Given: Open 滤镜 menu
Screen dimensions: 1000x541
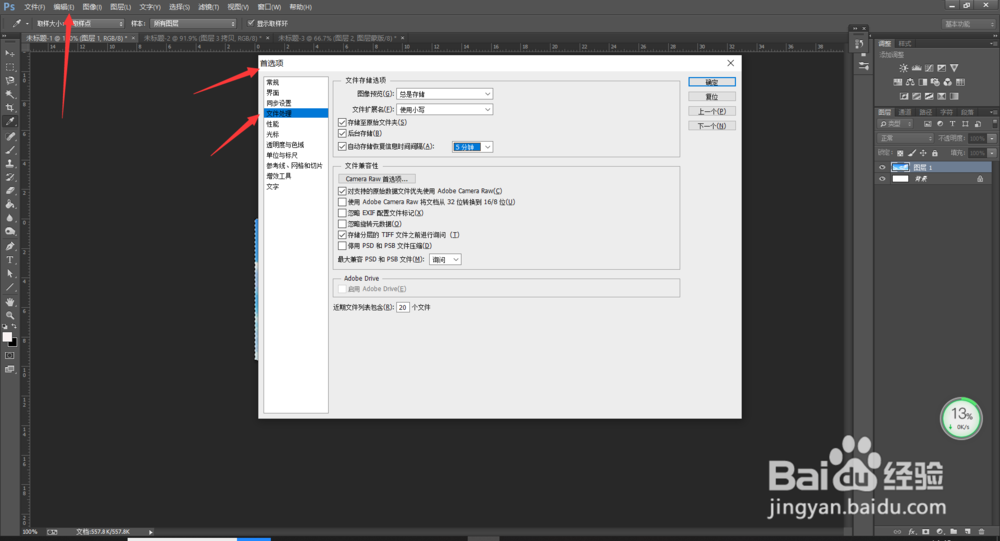Looking at the screenshot, I should point(209,7).
